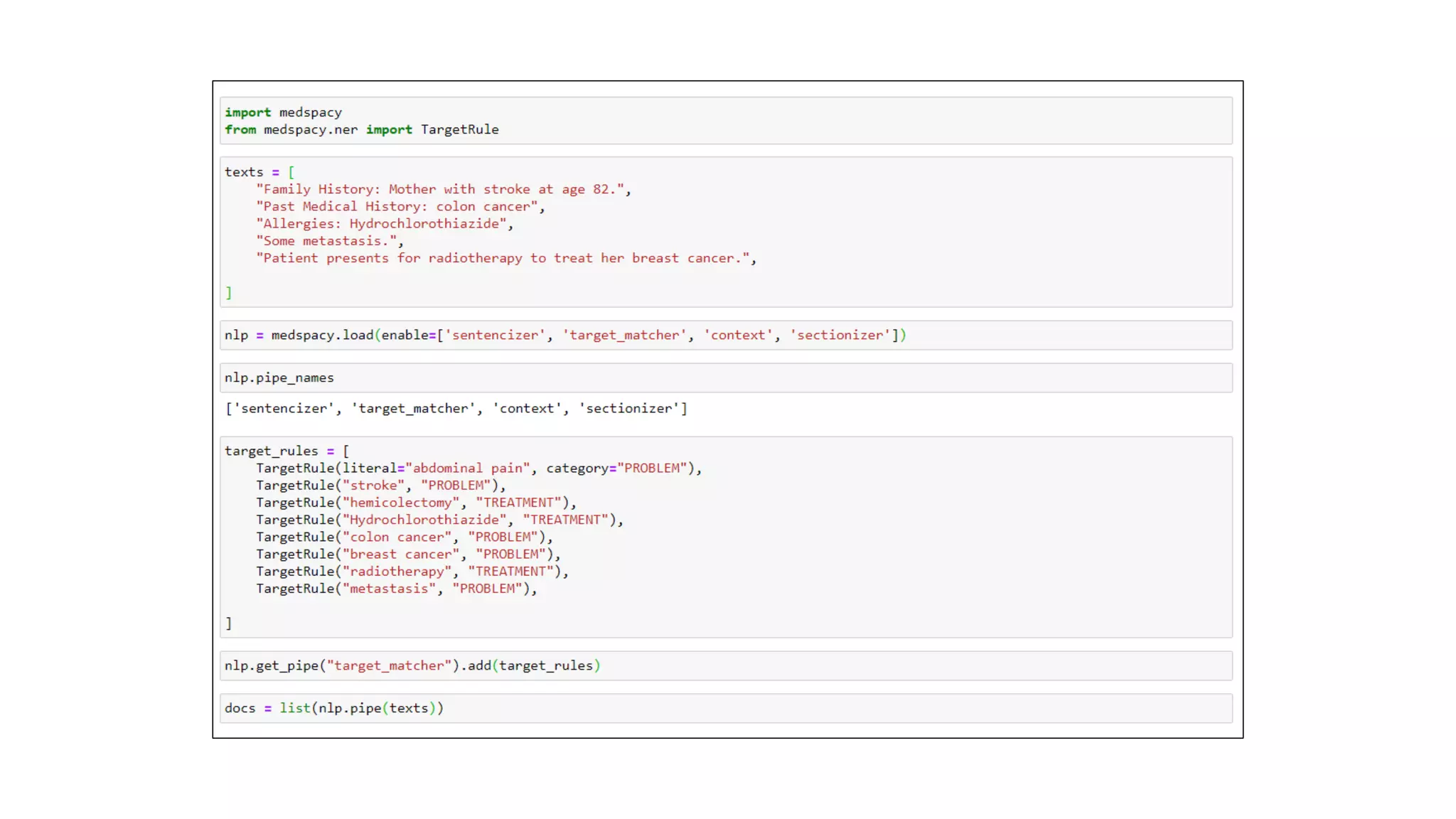Viewport: 1456px width, 819px height.
Task: Click the 'sectionizer' string in enable list
Action: tap(840, 335)
